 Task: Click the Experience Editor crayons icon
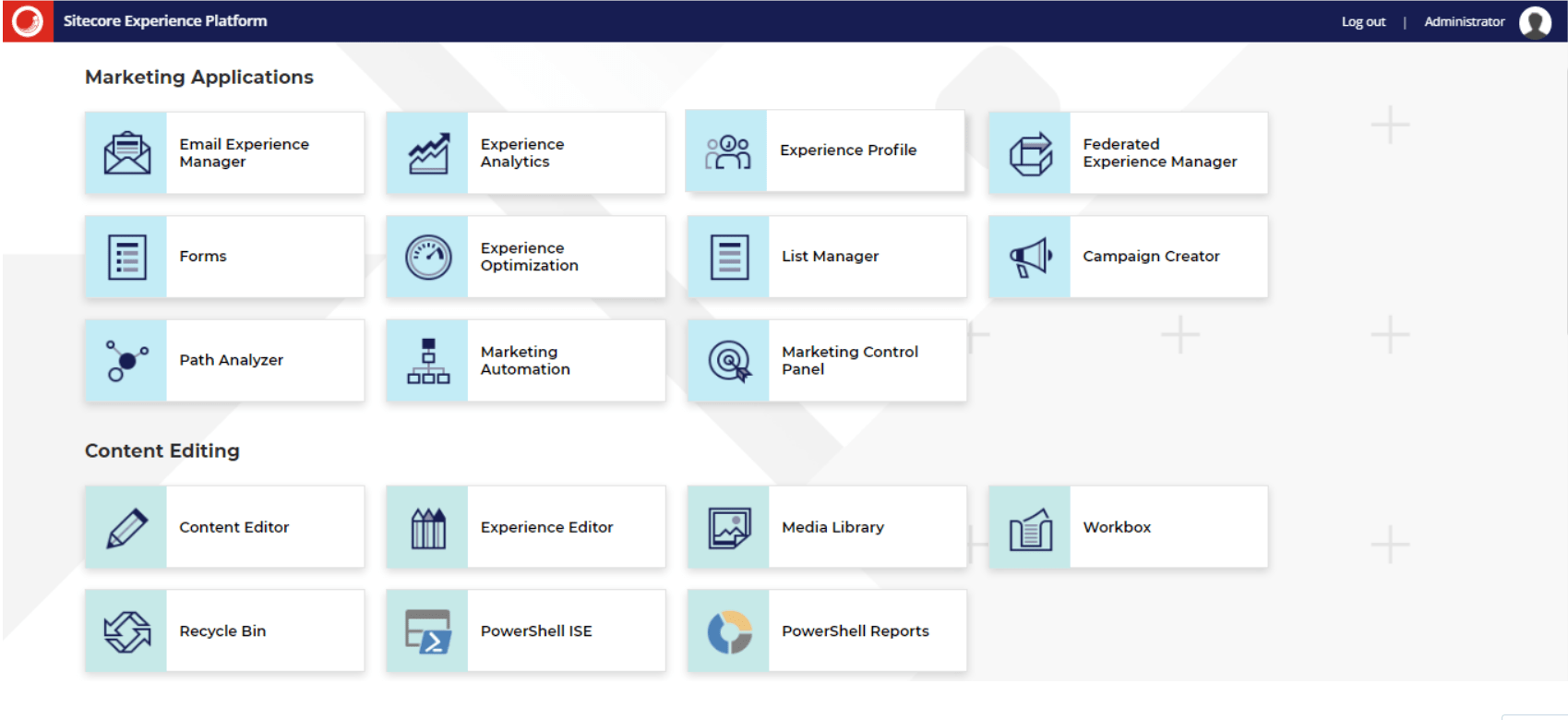tap(428, 528)
